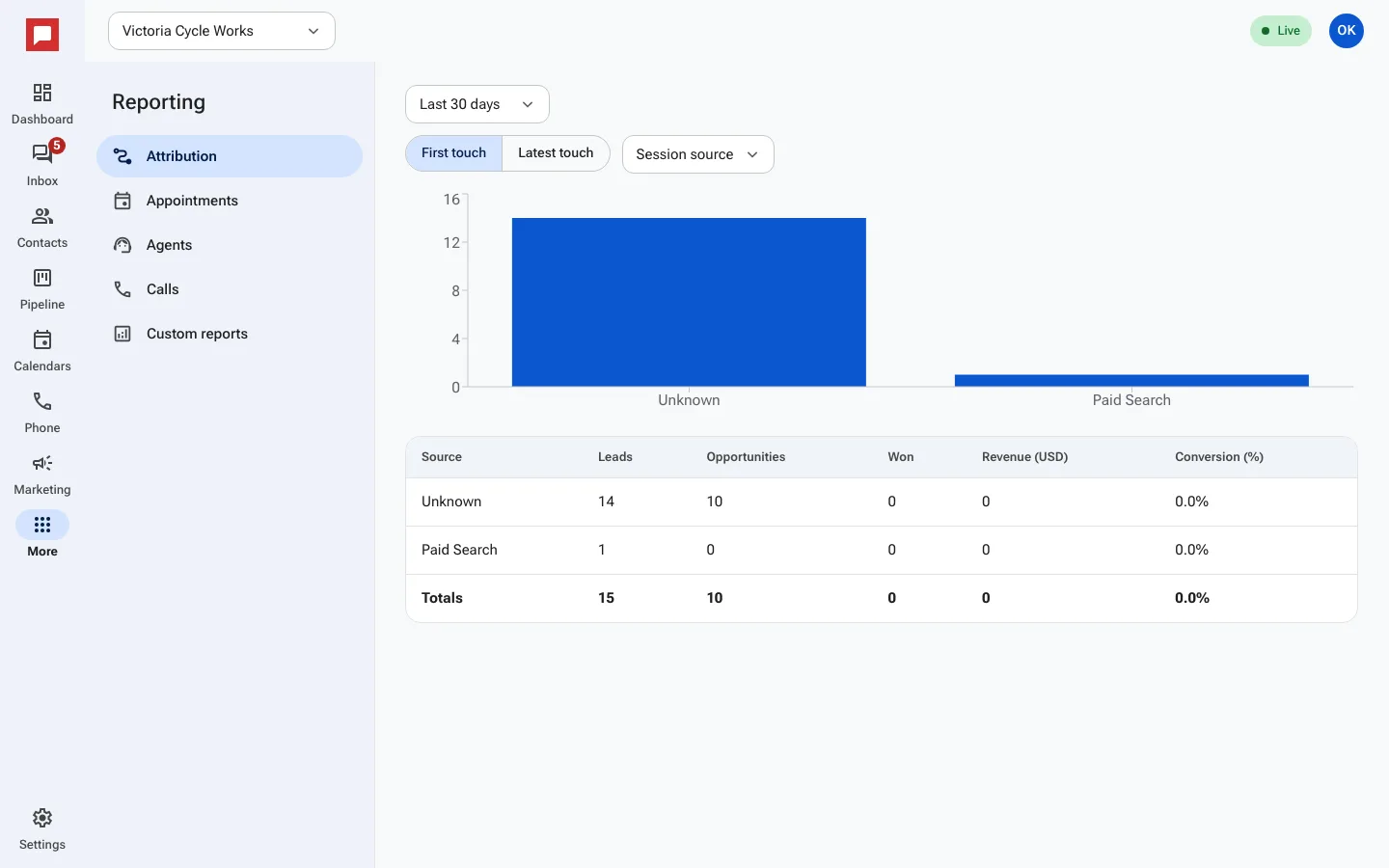Click the Leads column header
This screenshot has height=868, width=1389.
615,457
